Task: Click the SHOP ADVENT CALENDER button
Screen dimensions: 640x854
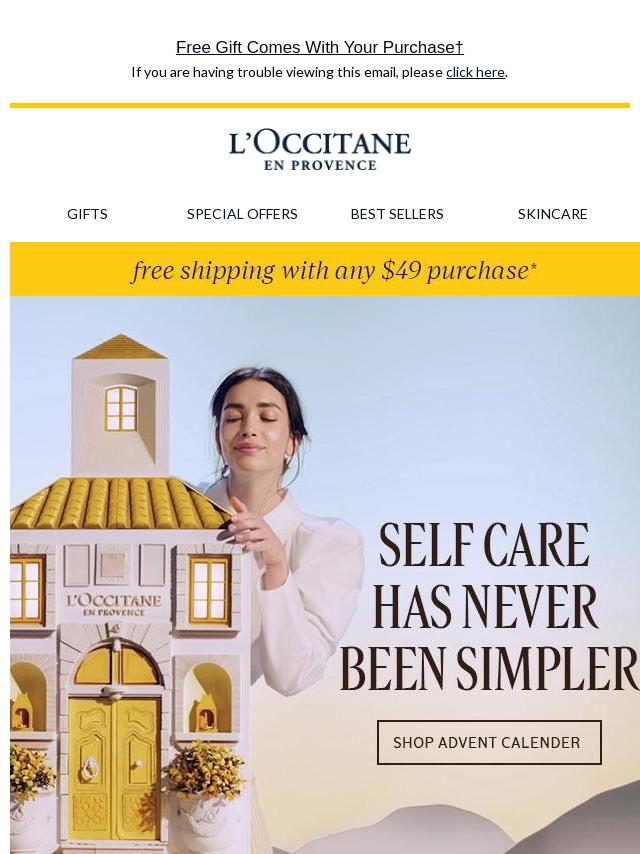Action: pyautogui.click(x=489, y=742)
